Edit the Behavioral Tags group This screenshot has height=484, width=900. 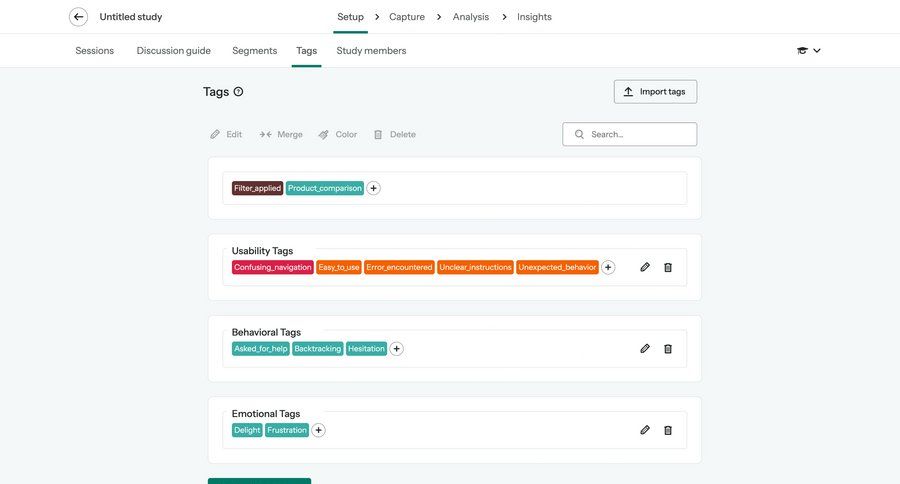[x=645, y=349]
